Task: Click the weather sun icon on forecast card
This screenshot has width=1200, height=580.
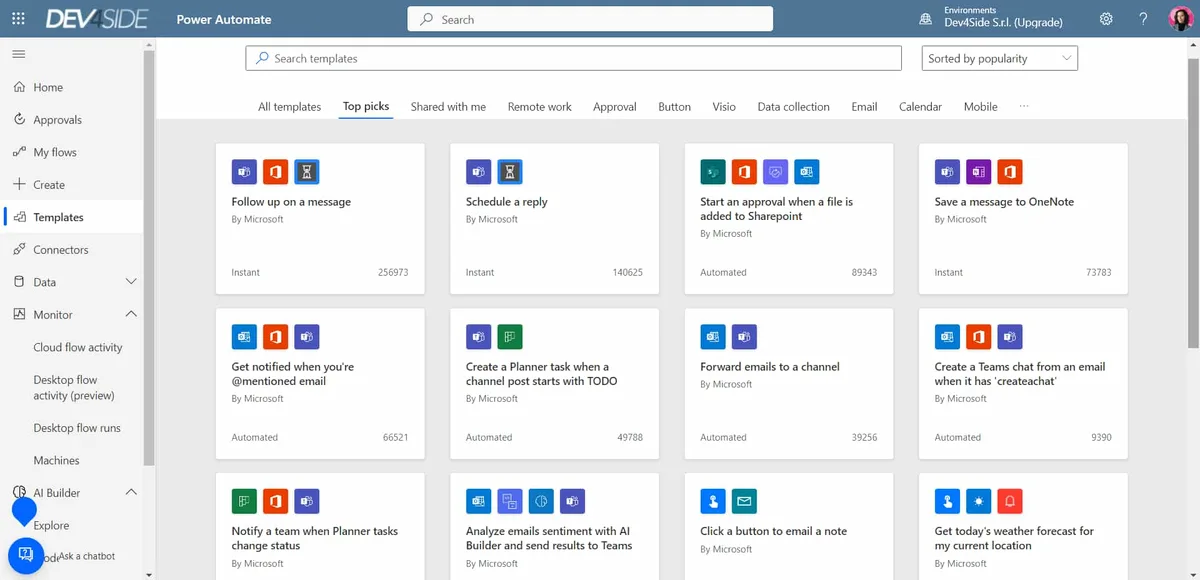Action: point(979,502)
